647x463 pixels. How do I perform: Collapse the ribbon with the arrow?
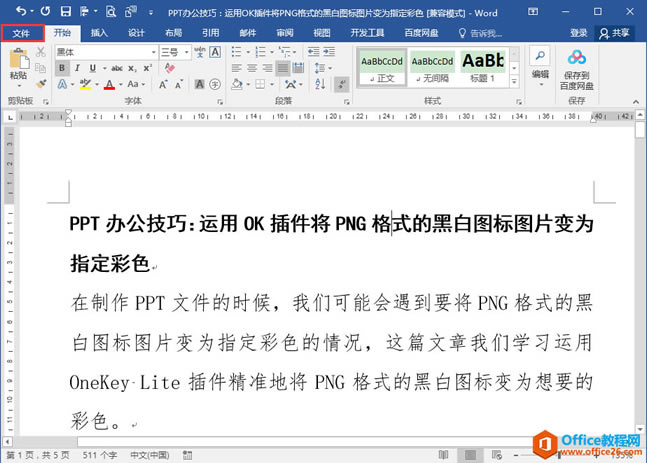pyautogui.click(x=636, y=102)
